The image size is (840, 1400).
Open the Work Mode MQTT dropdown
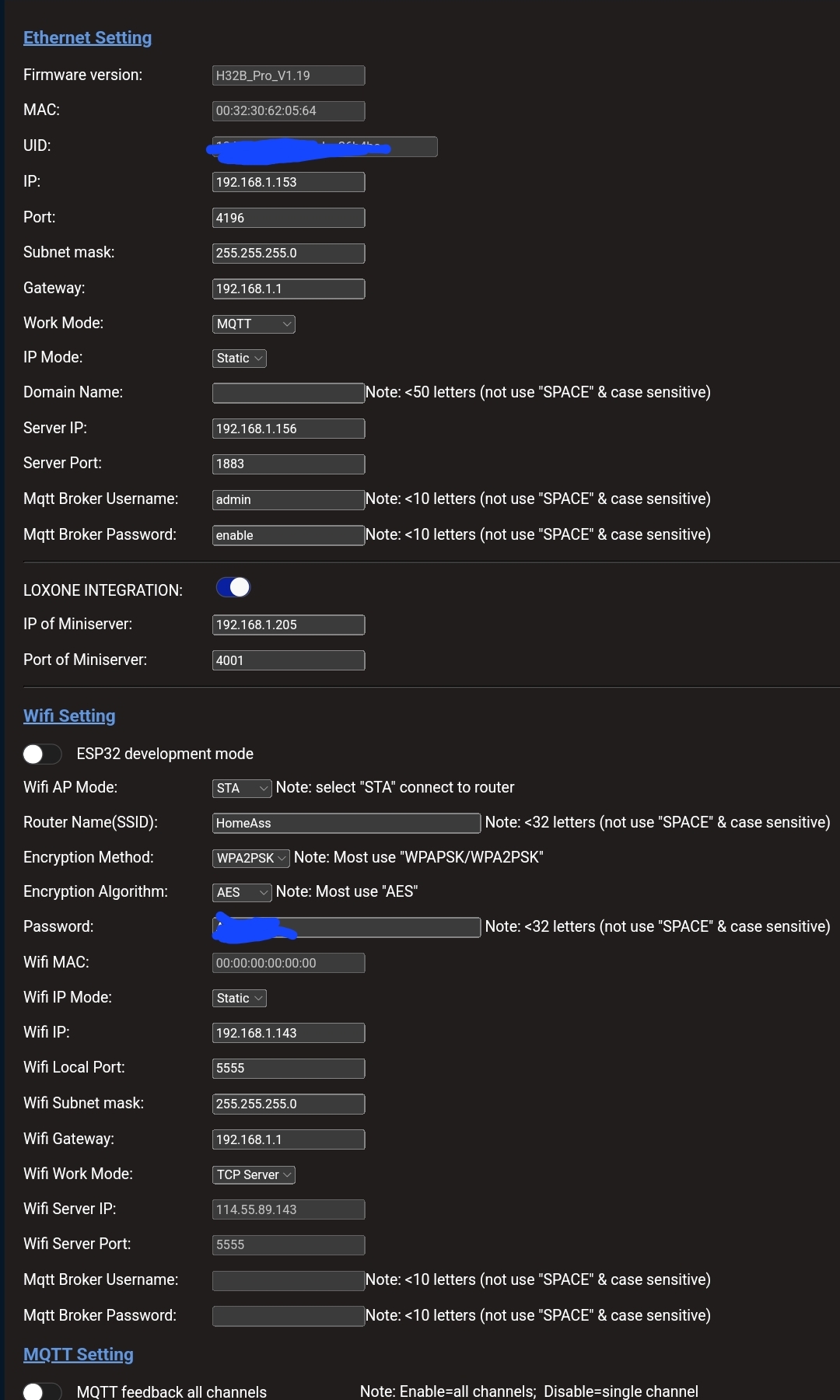point(254,324)
